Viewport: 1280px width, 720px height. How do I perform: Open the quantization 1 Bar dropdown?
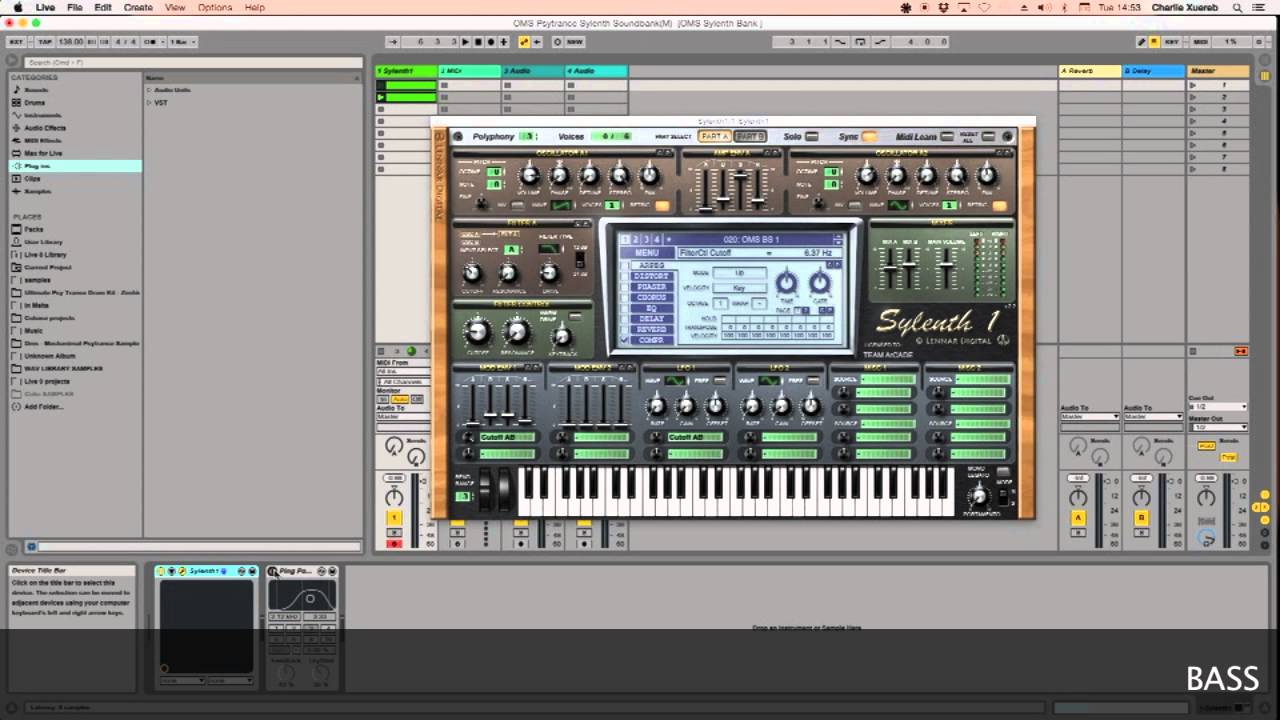pos(182,42)
